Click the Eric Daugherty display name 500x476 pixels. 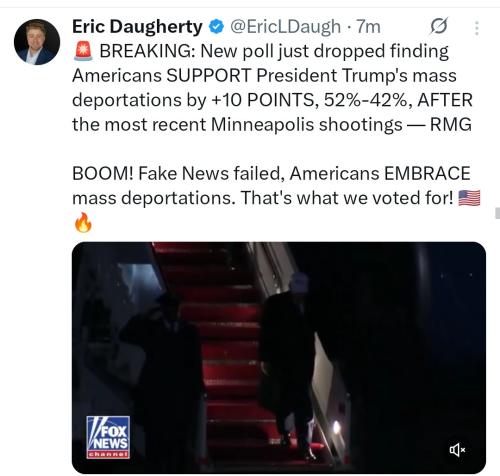click(137, 27)
